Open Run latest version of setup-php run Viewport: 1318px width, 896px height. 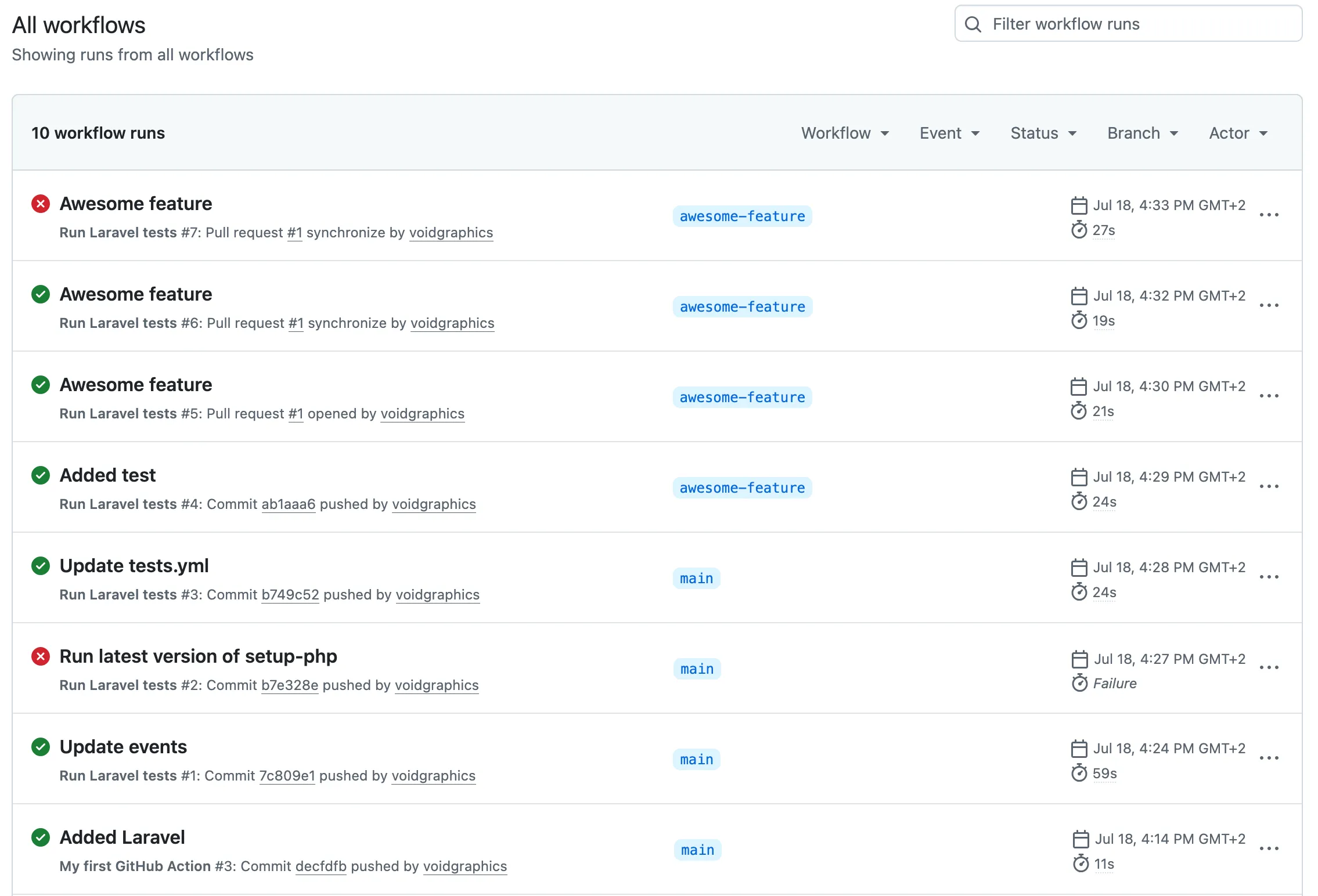(x=199, y=656)
